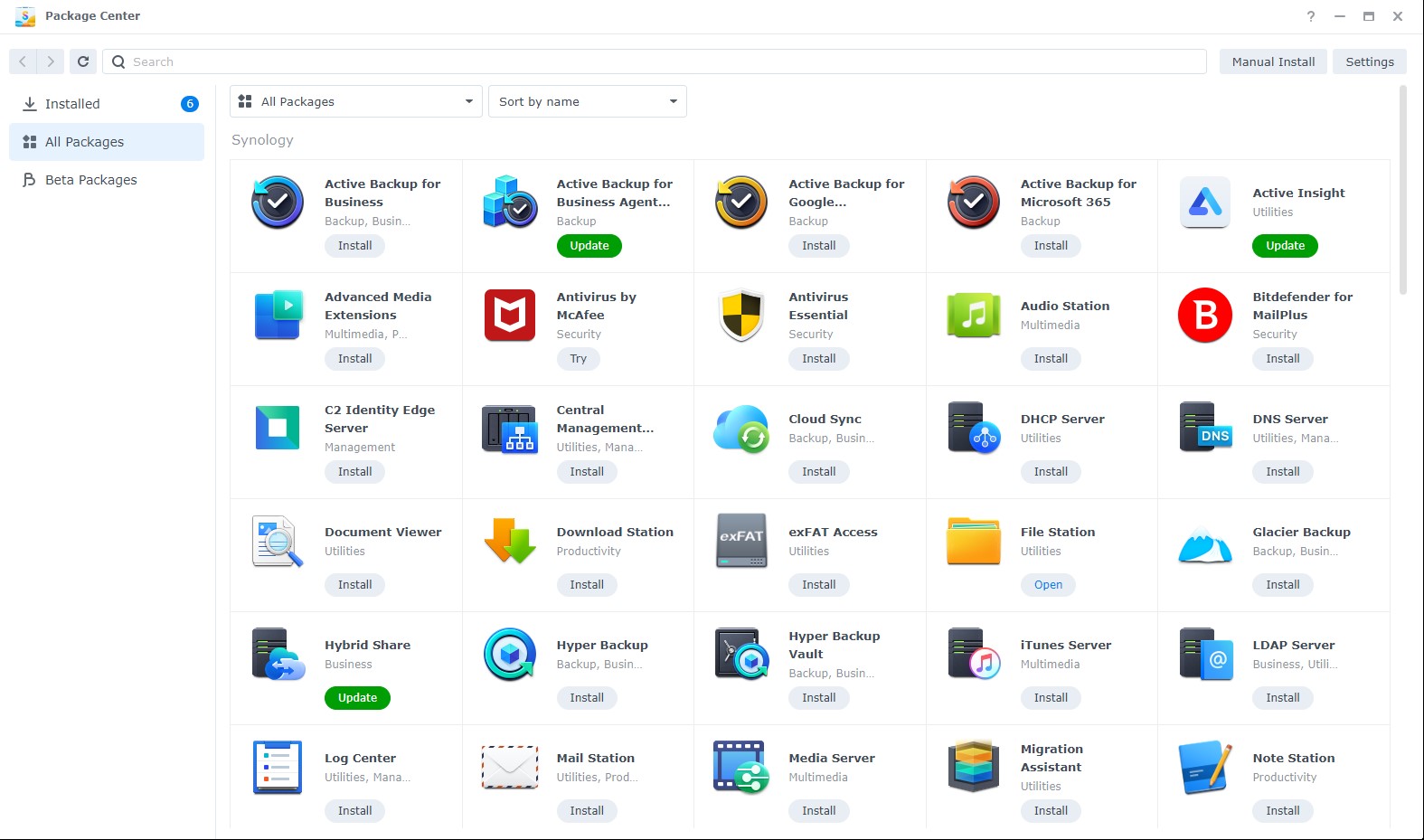Click the Glacier Backup icon

(1205, 545)
